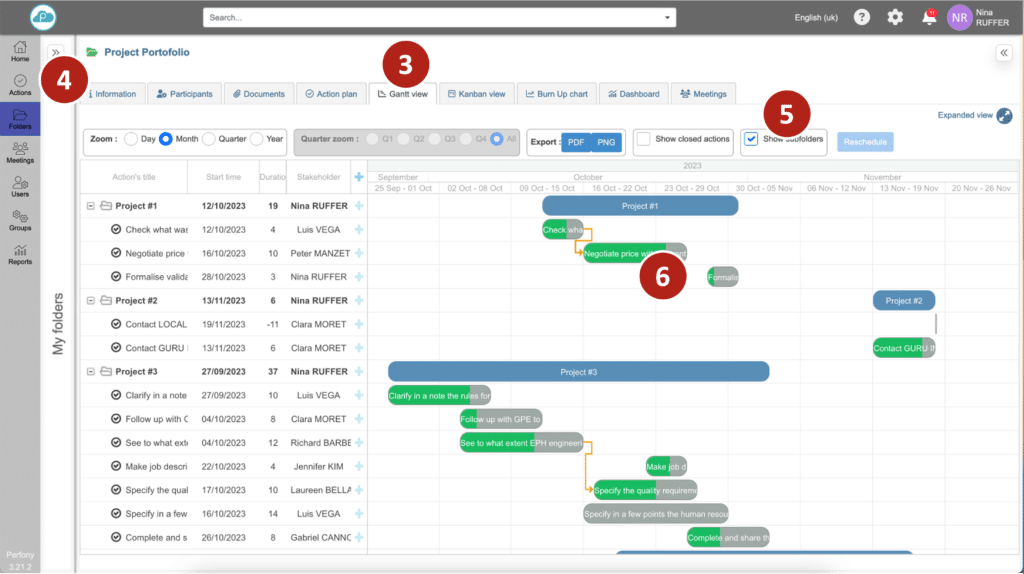
Task: Open Meetings in the left sidebar
Action: click(20, 152)
